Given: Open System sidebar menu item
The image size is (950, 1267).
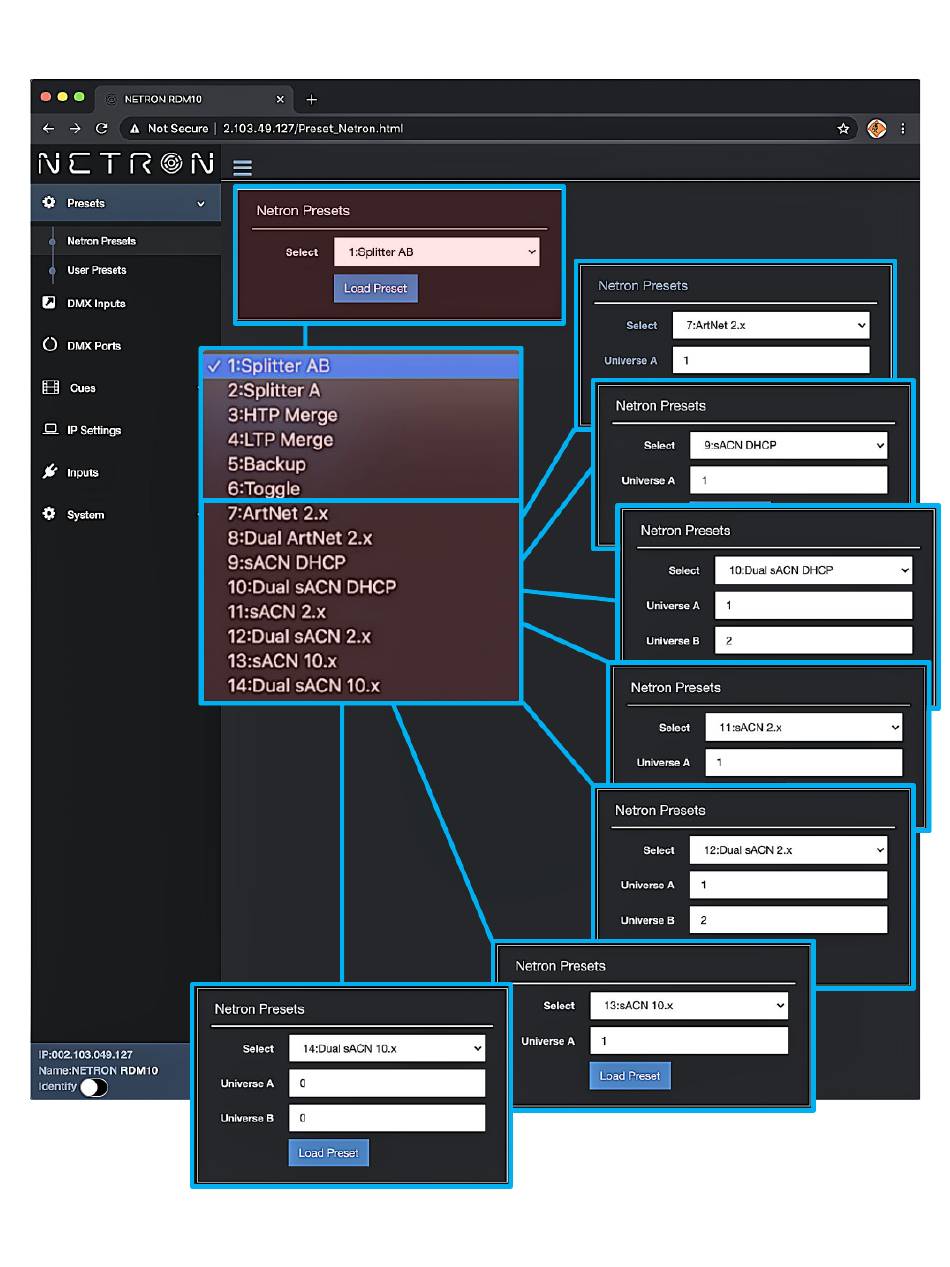Looking at the screenshot, I should click(x=85, y=515).
